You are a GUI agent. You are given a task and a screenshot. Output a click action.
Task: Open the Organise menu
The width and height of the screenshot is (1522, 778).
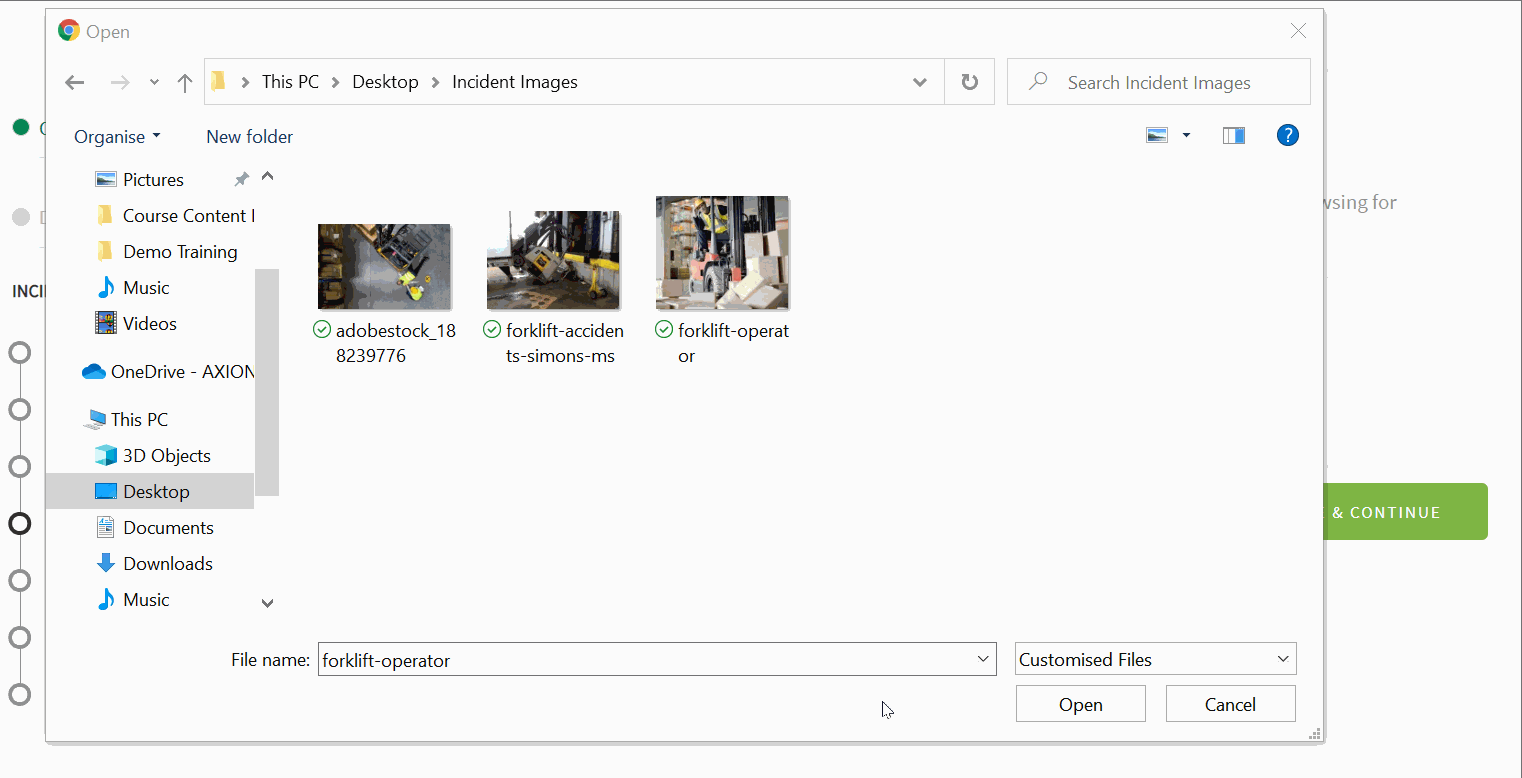[116, 137]
